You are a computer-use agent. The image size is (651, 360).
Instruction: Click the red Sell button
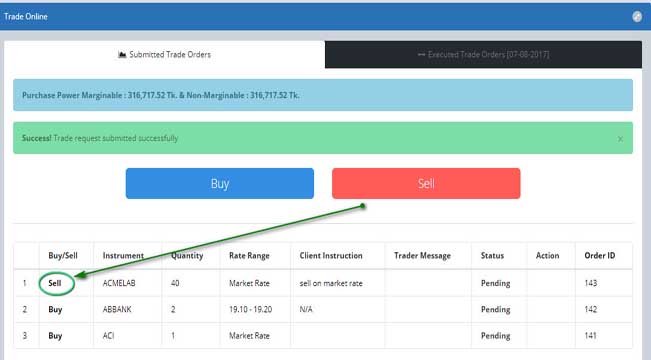click(426, 184)
